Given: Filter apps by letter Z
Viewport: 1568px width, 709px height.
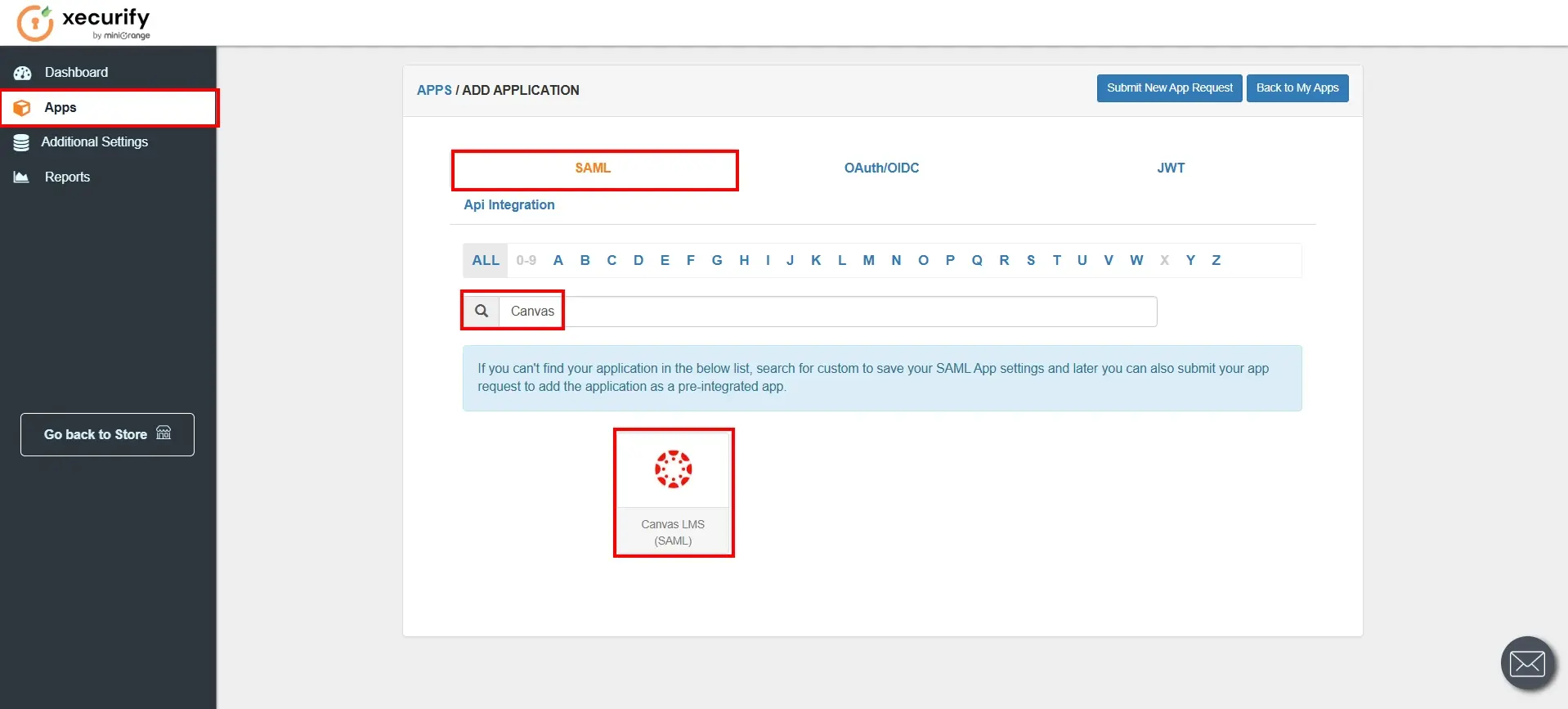Looking at the screenshot, I should (1216, 260).
